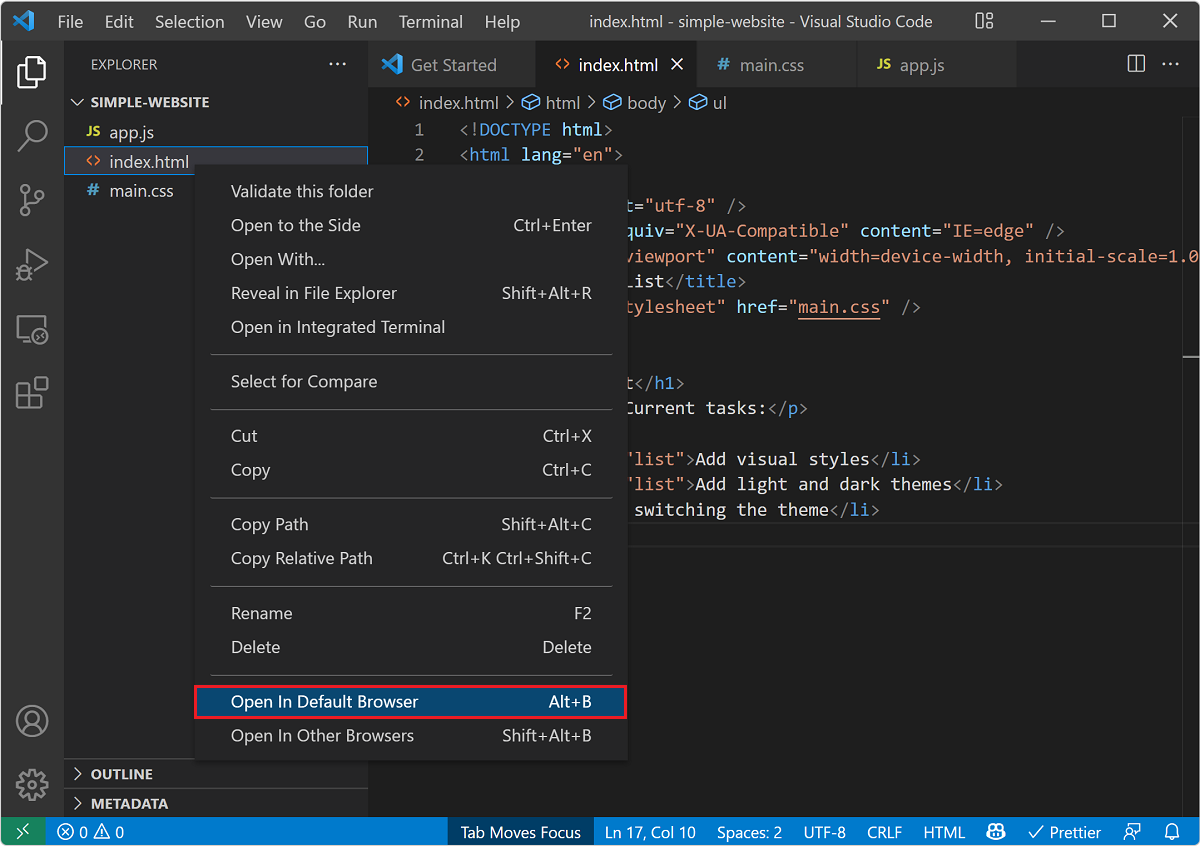The width and height of the screenshot is (1200, 846).
Task: Click the GitHub icon in the status bar
Action: coord(996,831)
